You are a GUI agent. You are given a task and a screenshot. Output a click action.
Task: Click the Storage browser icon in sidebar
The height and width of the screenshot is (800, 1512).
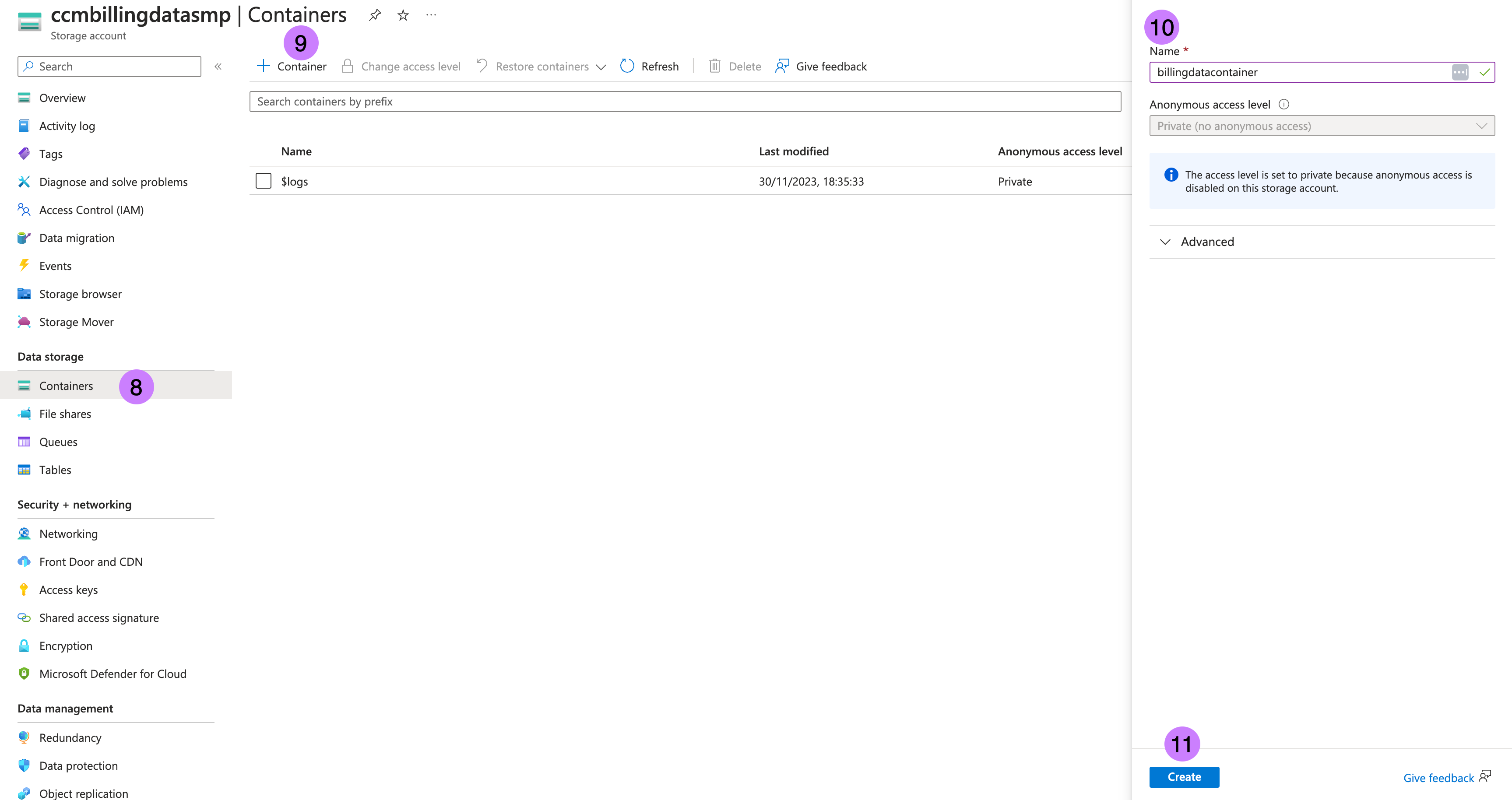tap(24, 294)
